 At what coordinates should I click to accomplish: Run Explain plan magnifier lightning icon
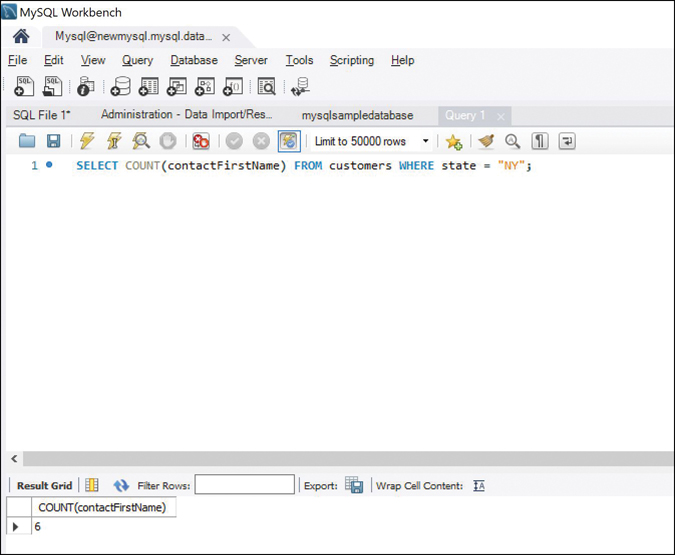coord(141,141)
